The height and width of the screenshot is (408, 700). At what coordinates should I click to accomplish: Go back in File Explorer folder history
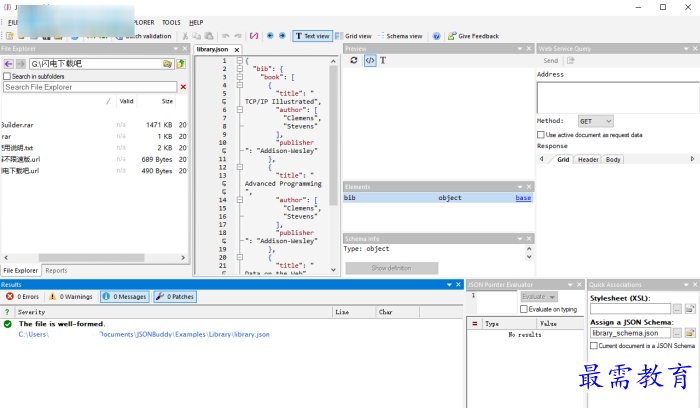[8, 64]
